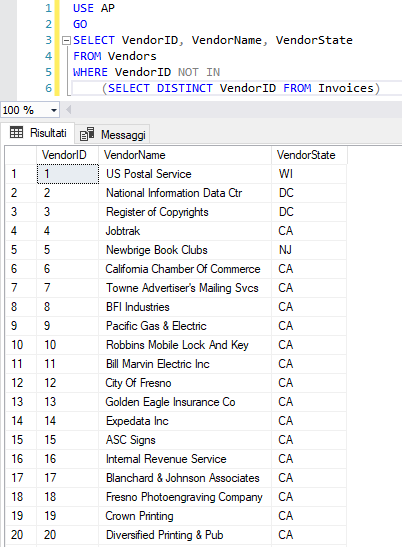Click the BFI Industries cell

[x=185, y=307]
